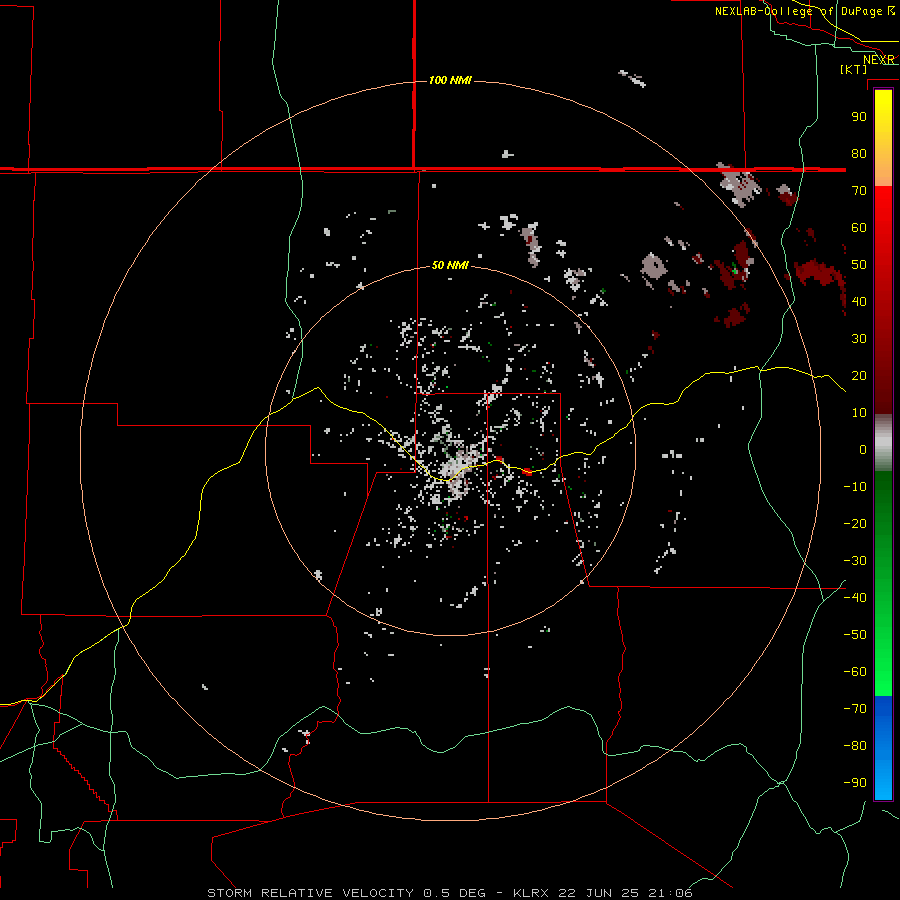
Task: Click the STORM RELATIVE VELOCITY 0.5 DEG caption
Action: pos(346,893)
